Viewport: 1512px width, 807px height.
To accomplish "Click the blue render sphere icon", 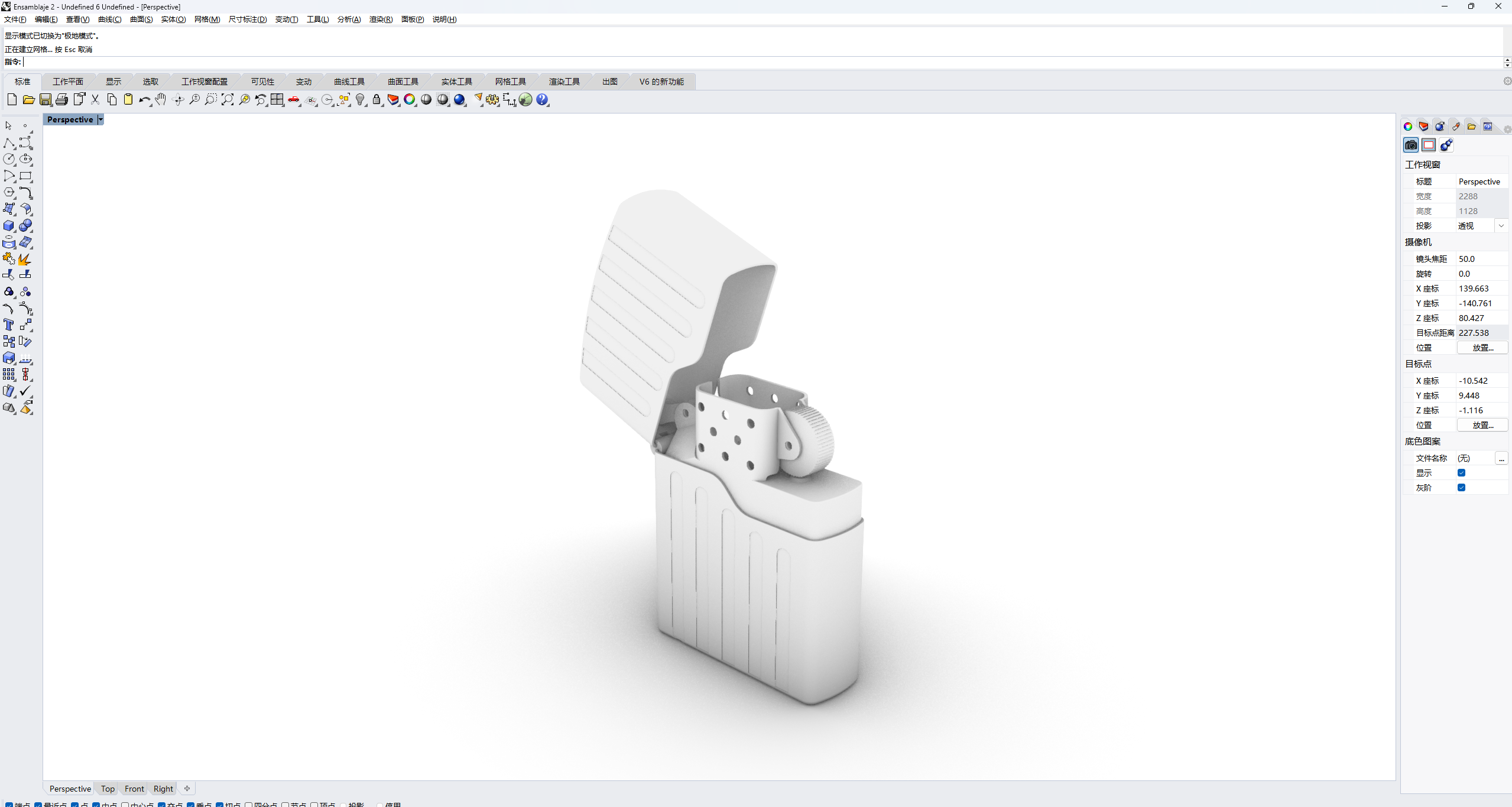I will 459,99.
